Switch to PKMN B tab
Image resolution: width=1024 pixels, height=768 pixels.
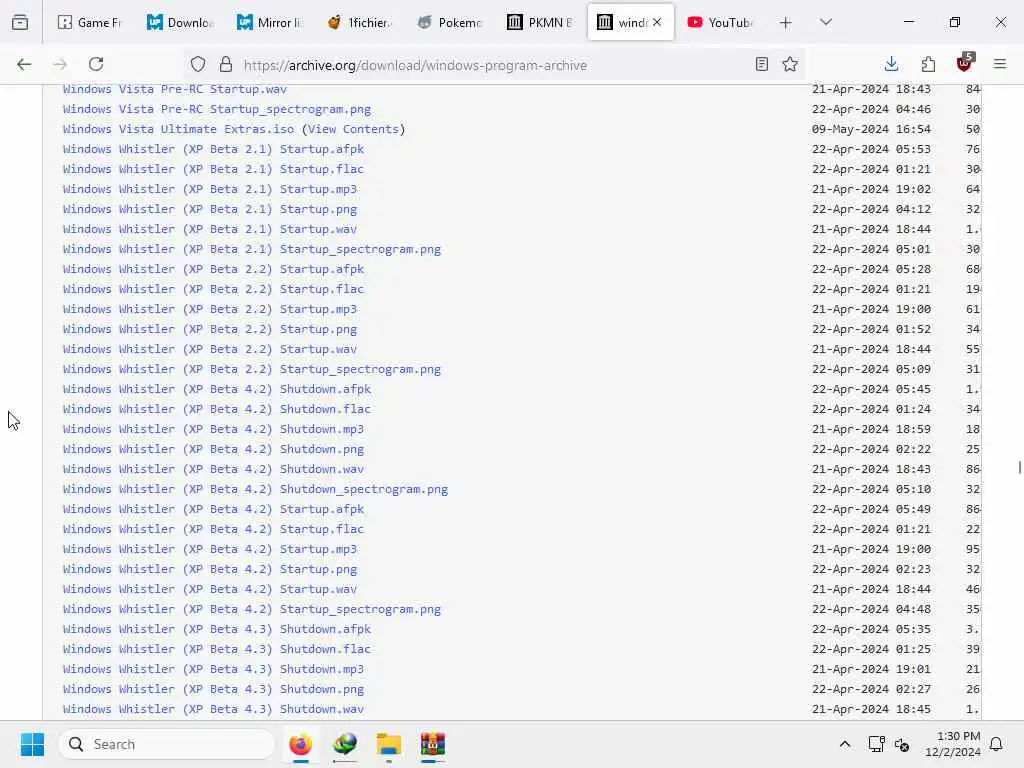click(540, 22)
